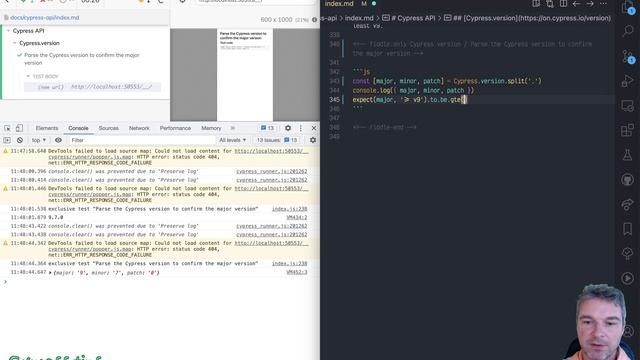Screen dimensions: 640x360
Task: Toggle the live expression eye icon
Action: 58,140
